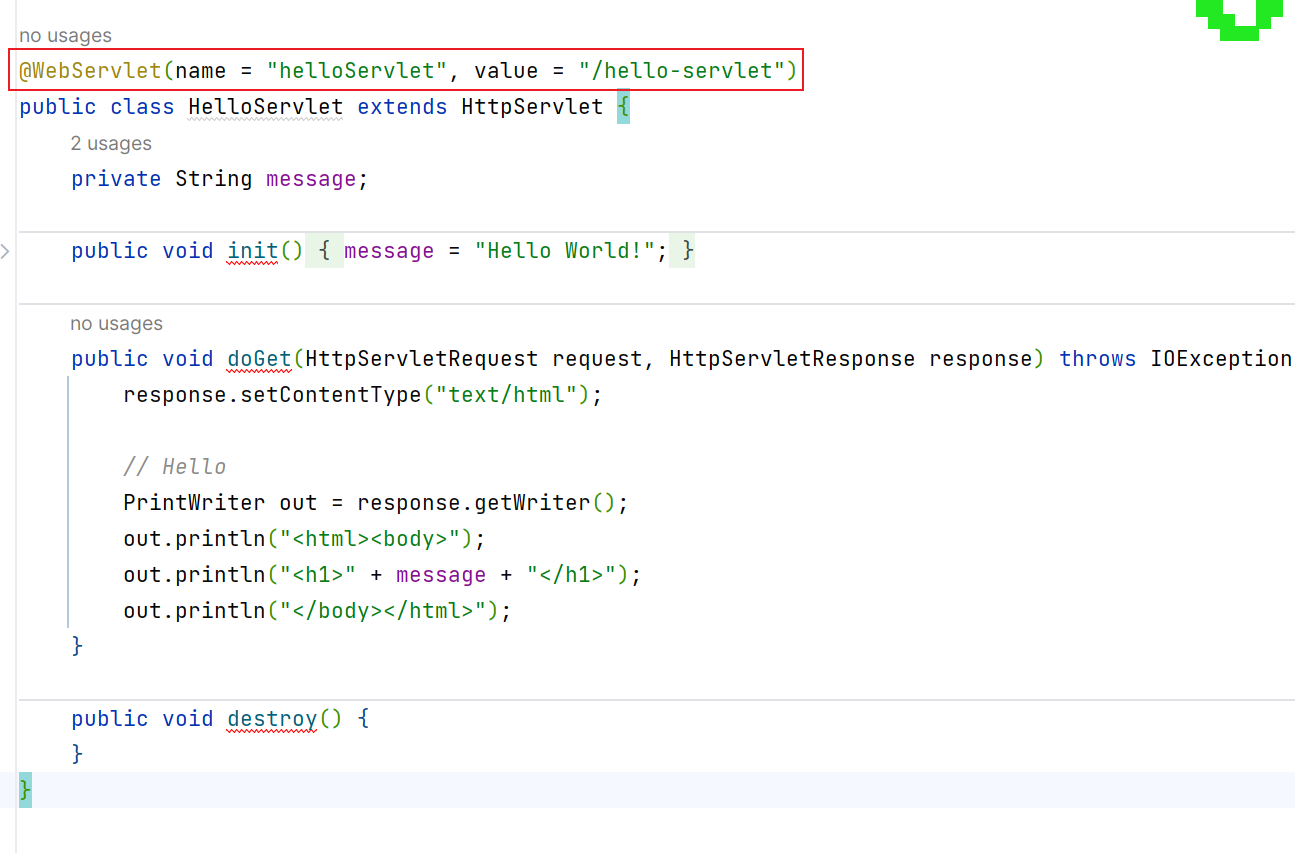Click the request parameter name
The width and height of the screenshot is (1295, 853).
click(597, 359)
